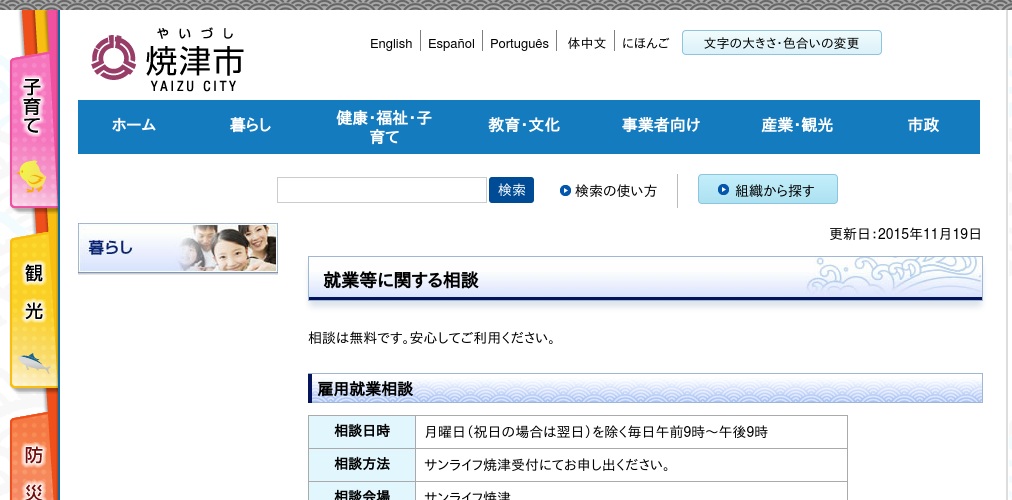Click in the site search text field
This screenshot has width=1012, height=500.
pyautogui.click(x=381, y=190)
